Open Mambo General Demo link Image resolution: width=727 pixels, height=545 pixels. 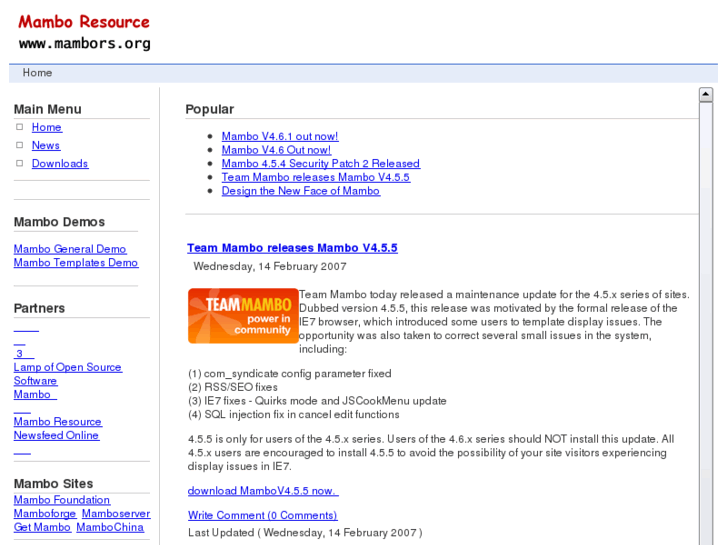(70, 249)
